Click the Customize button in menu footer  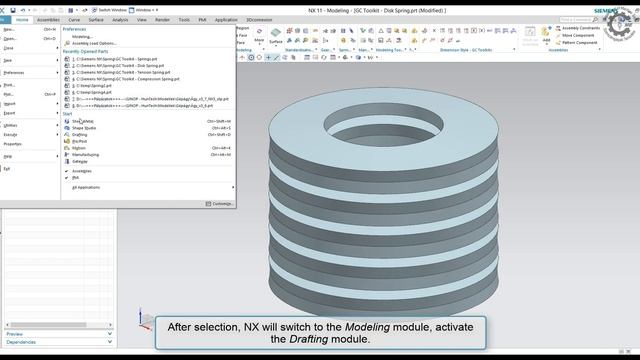tap(219, 204)
